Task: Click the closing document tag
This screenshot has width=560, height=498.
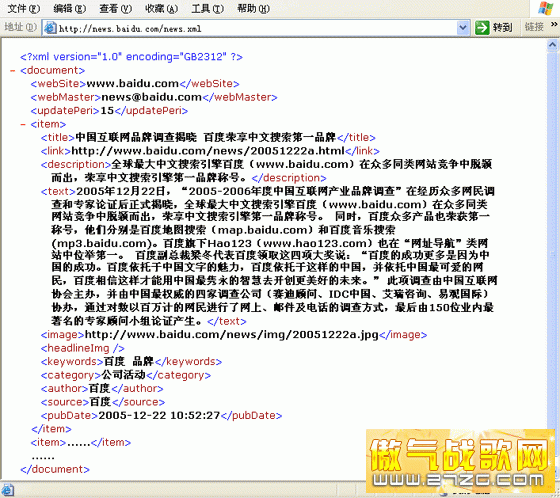Action: tap(55, 469)
